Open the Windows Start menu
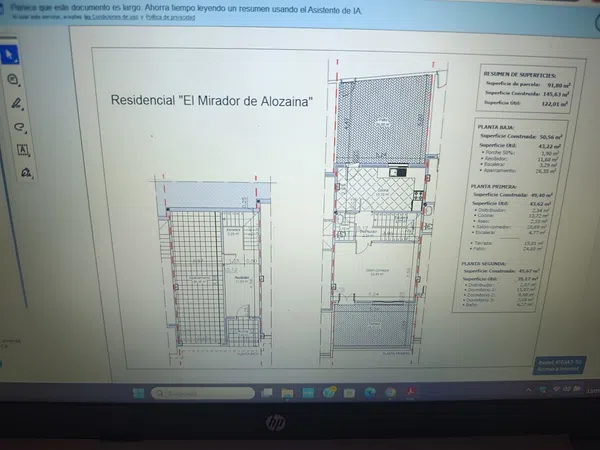The width and height of the screenshot is (600, 450). [x=138, y=393]
